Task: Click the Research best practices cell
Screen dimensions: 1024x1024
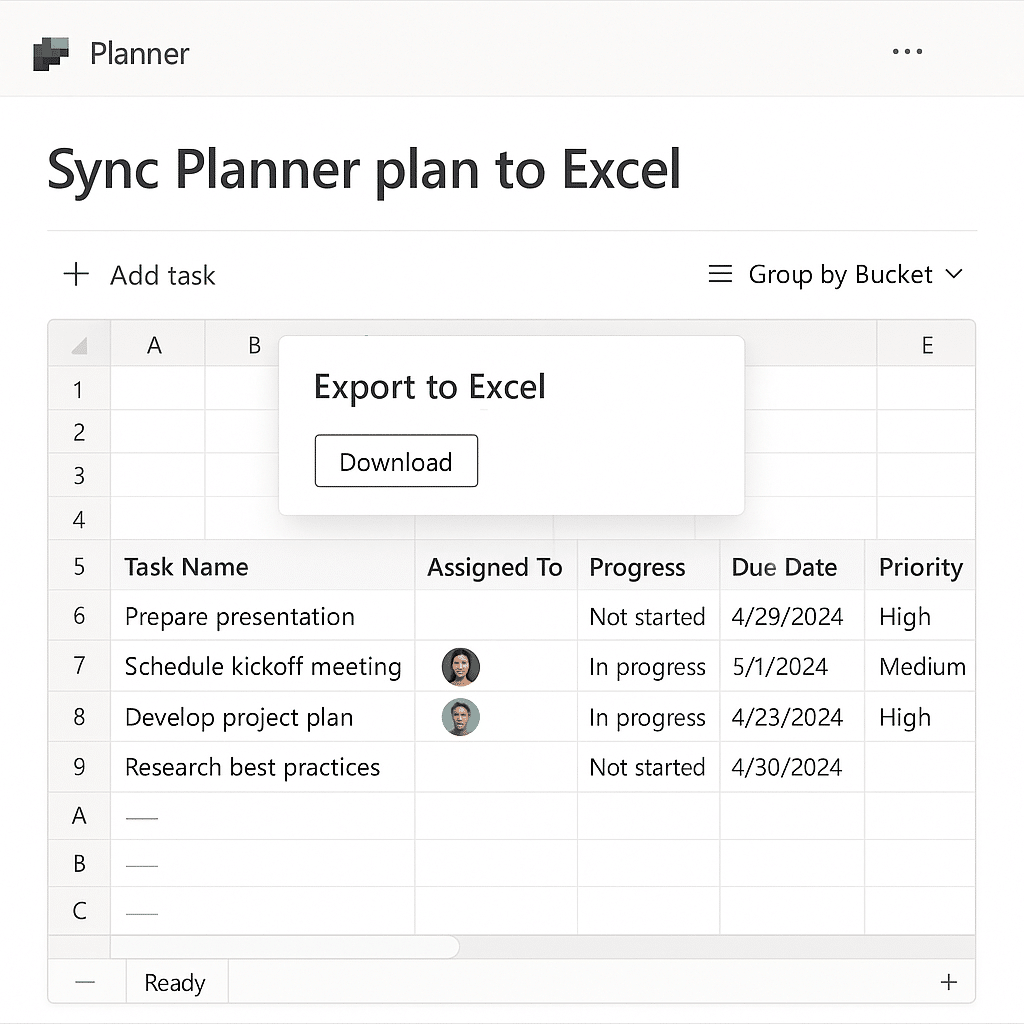Action: (263, 767)
